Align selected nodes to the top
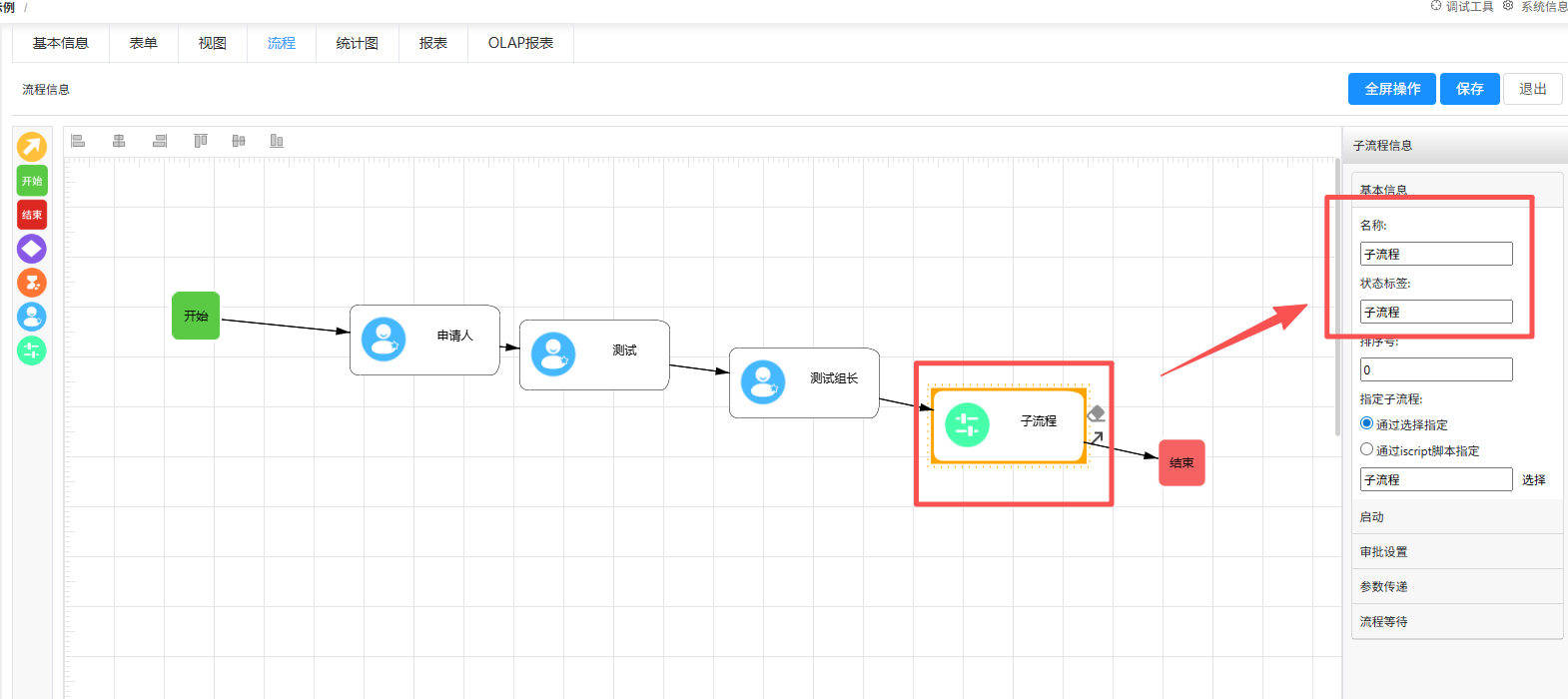The image size is (1568, 699). (200, 141)
